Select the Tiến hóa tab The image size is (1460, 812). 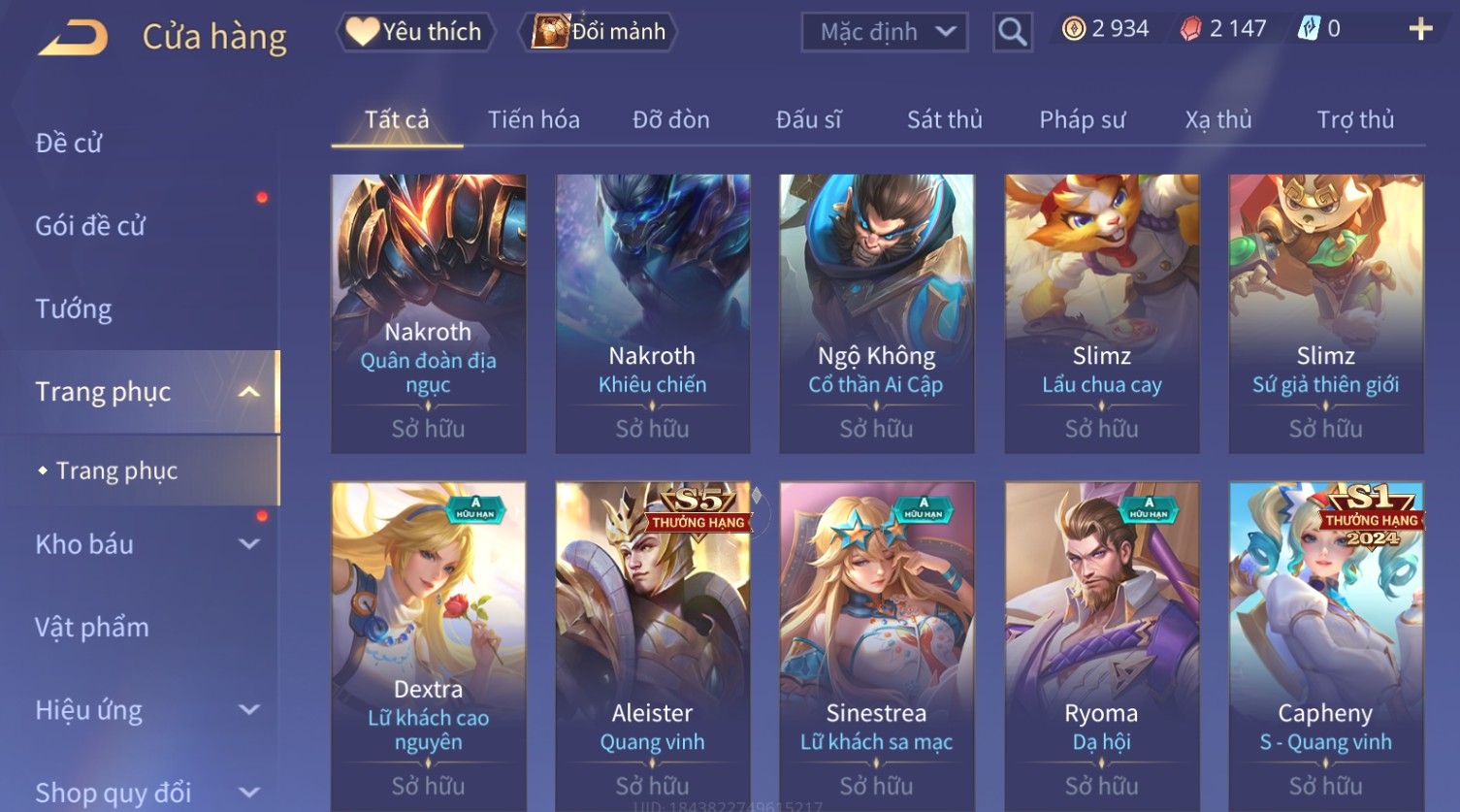click(534, 120)
